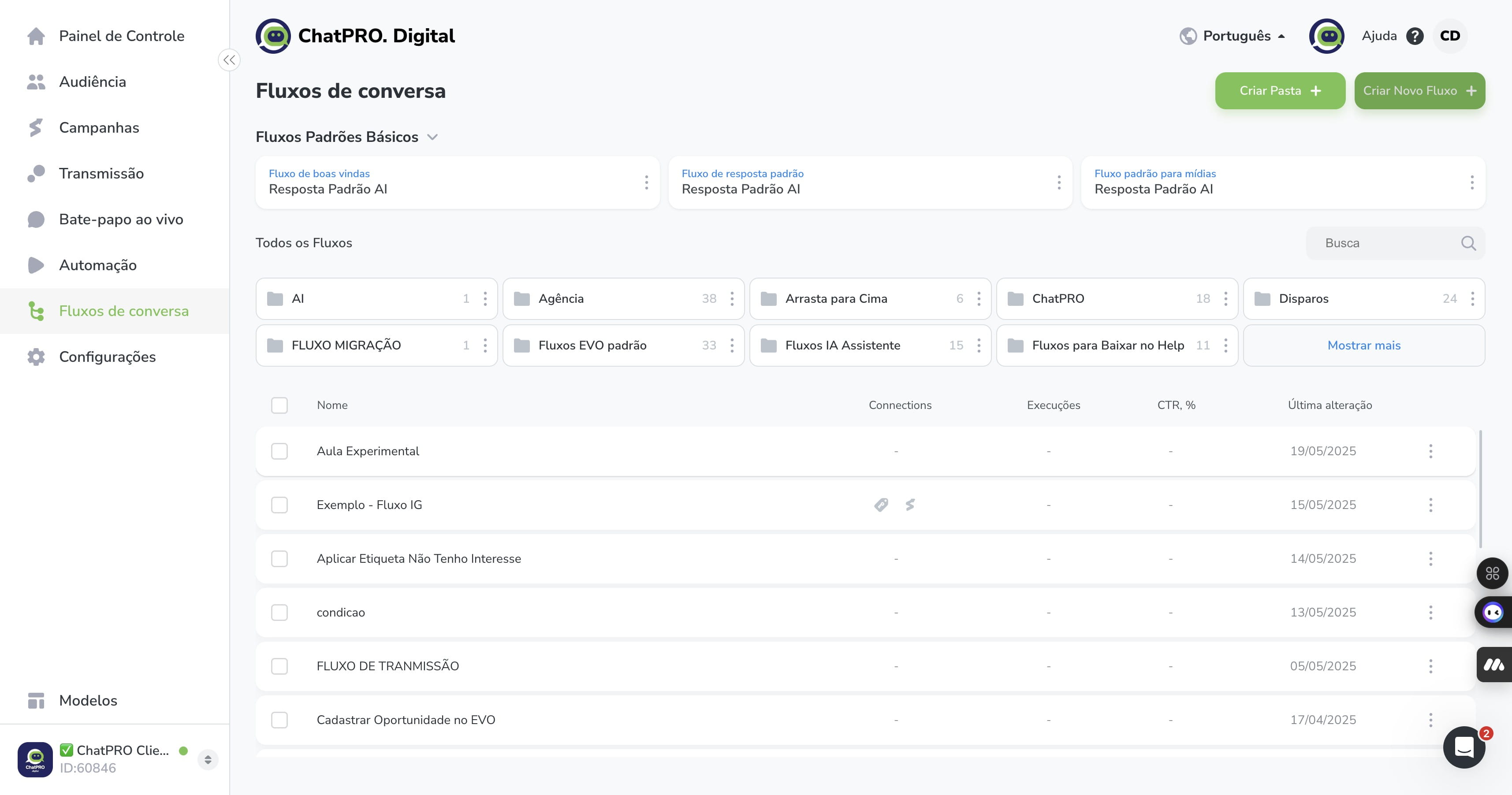1512x795 pixels.
Task: Open options menu of Agência folder
Action: coord(732,299)
